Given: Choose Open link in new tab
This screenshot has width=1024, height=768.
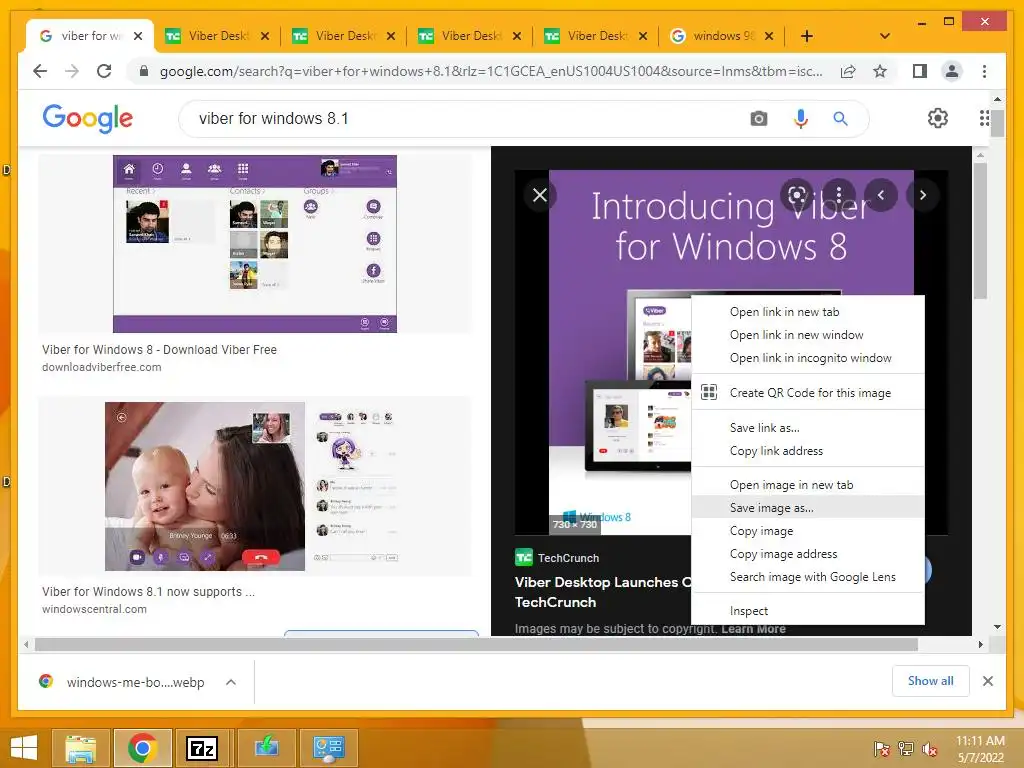Looking at the screenshot, I should point(807,312).
